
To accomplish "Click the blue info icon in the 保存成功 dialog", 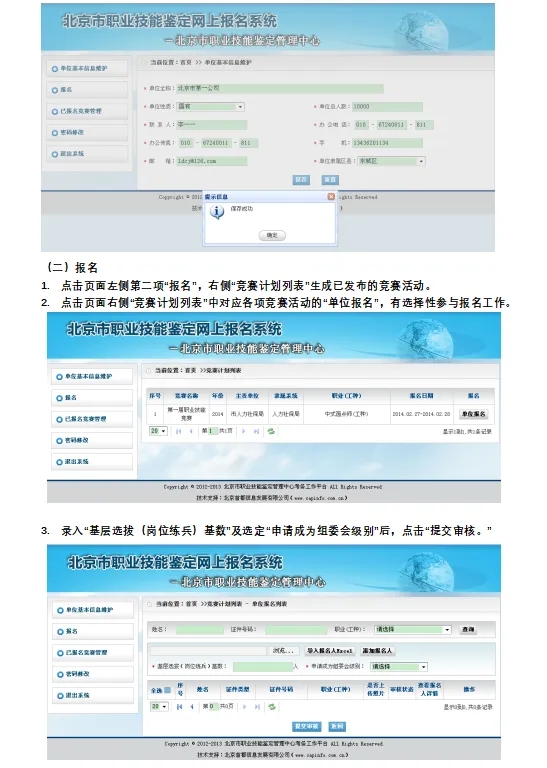I will [x=217, y=212].
